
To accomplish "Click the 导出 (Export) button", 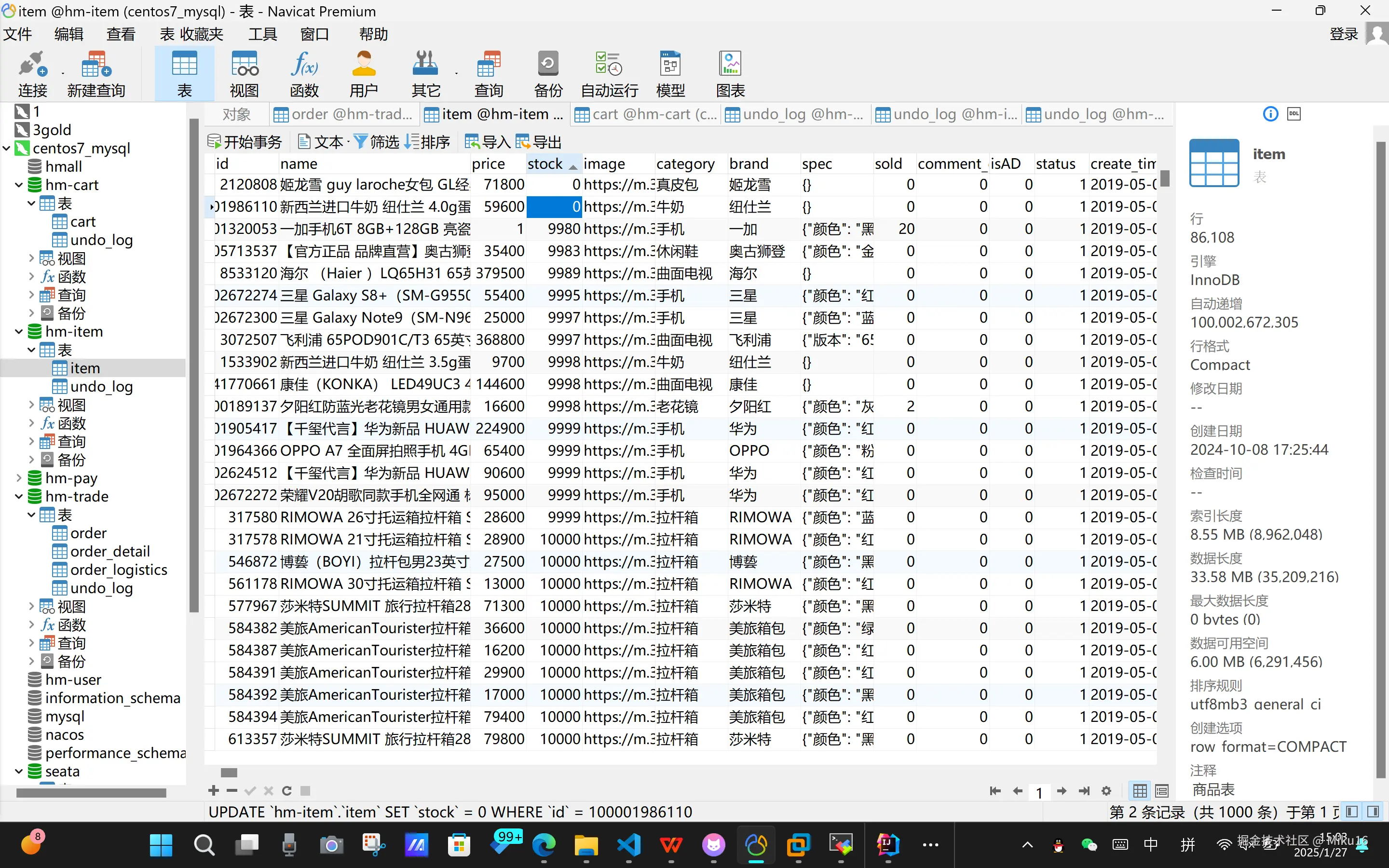I will [x=538, y=141].
